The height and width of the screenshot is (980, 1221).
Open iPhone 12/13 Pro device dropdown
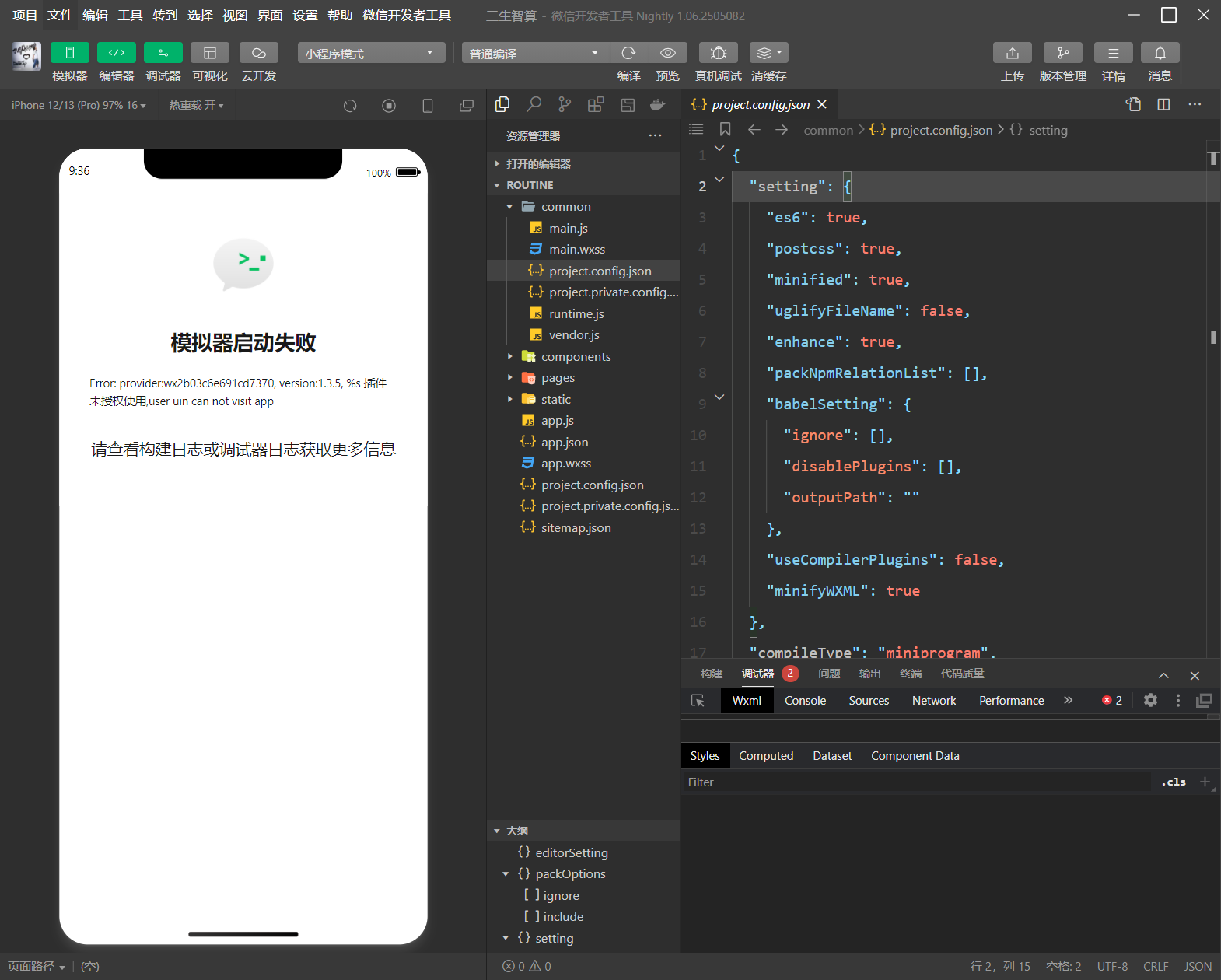[x=79, y=105]
